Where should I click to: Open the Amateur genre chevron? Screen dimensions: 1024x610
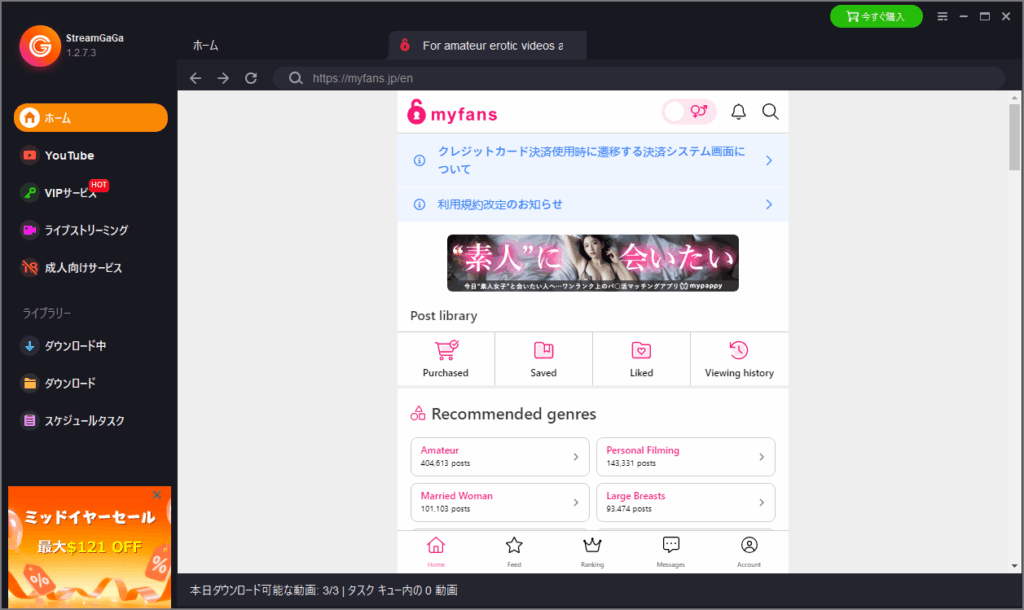575,457
